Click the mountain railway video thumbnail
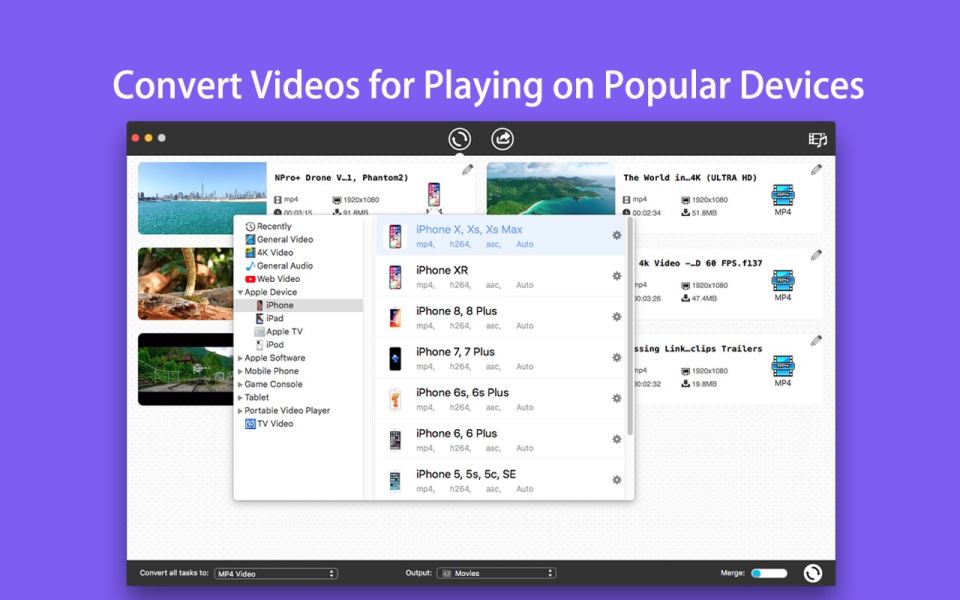This screenshot has height=600, width=960. pyautogui.click(x=186, y=369)
